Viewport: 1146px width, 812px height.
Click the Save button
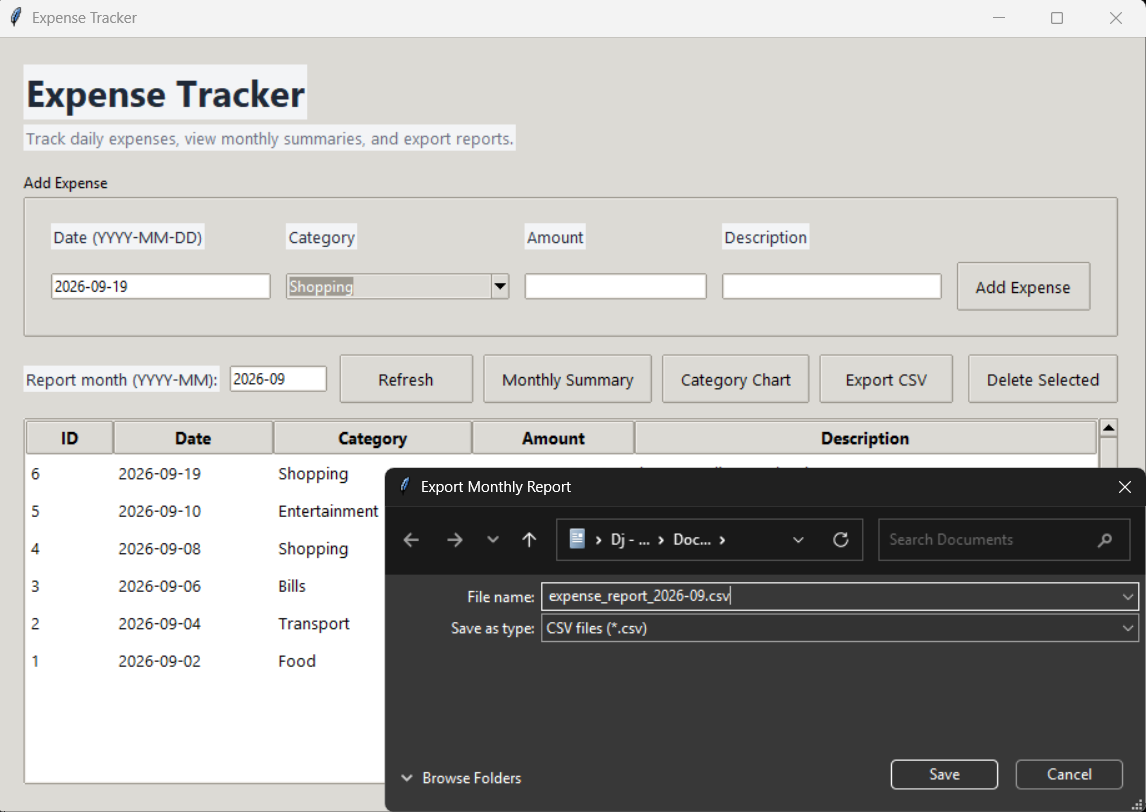click(944, 775)
